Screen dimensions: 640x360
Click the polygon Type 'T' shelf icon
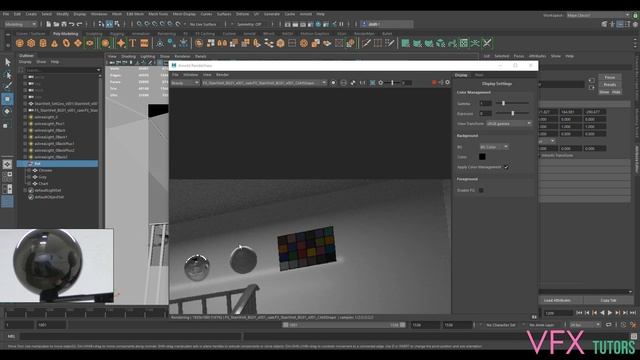click(x=133, y=43)
